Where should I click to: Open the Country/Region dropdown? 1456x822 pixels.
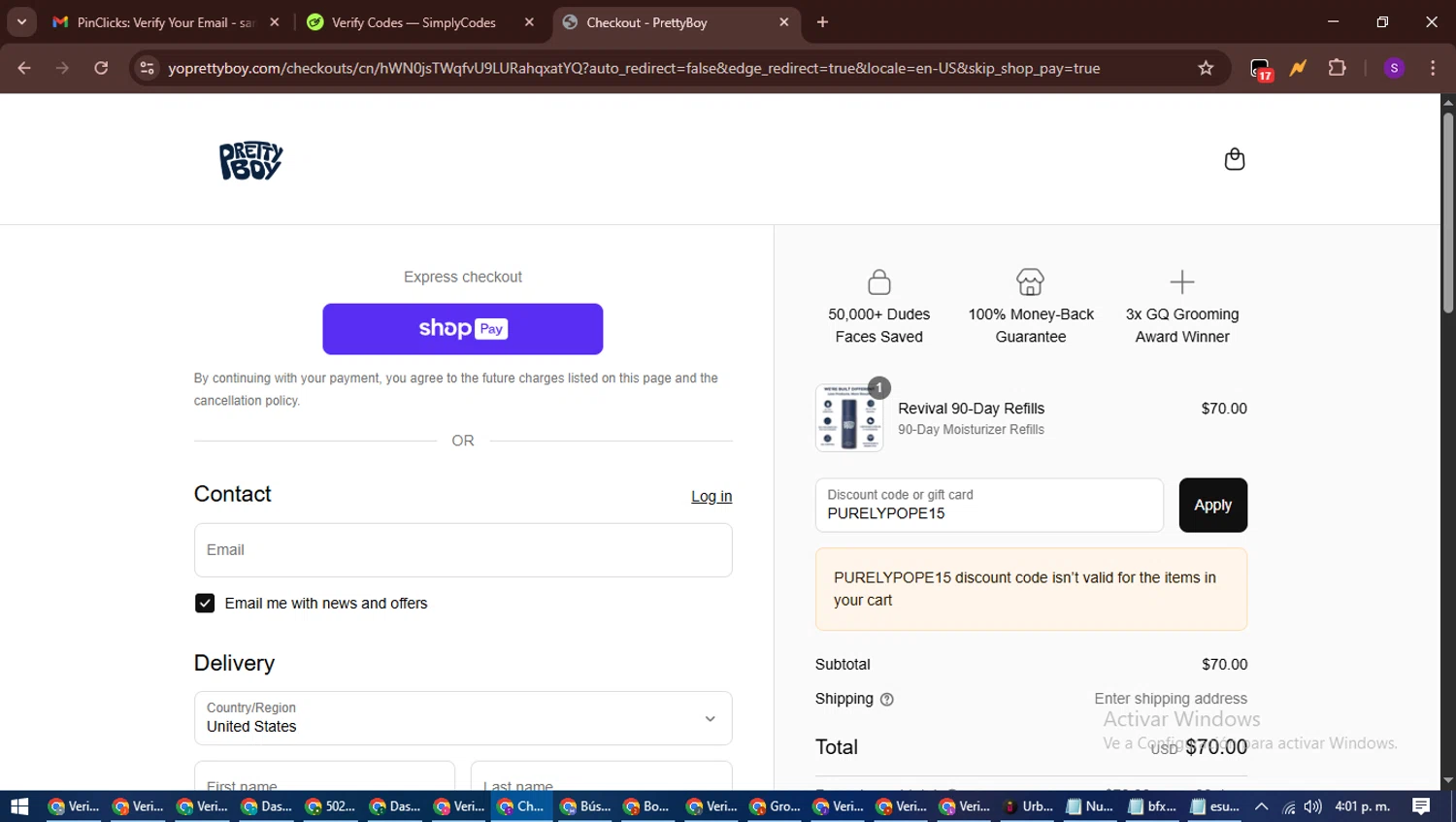463,718
